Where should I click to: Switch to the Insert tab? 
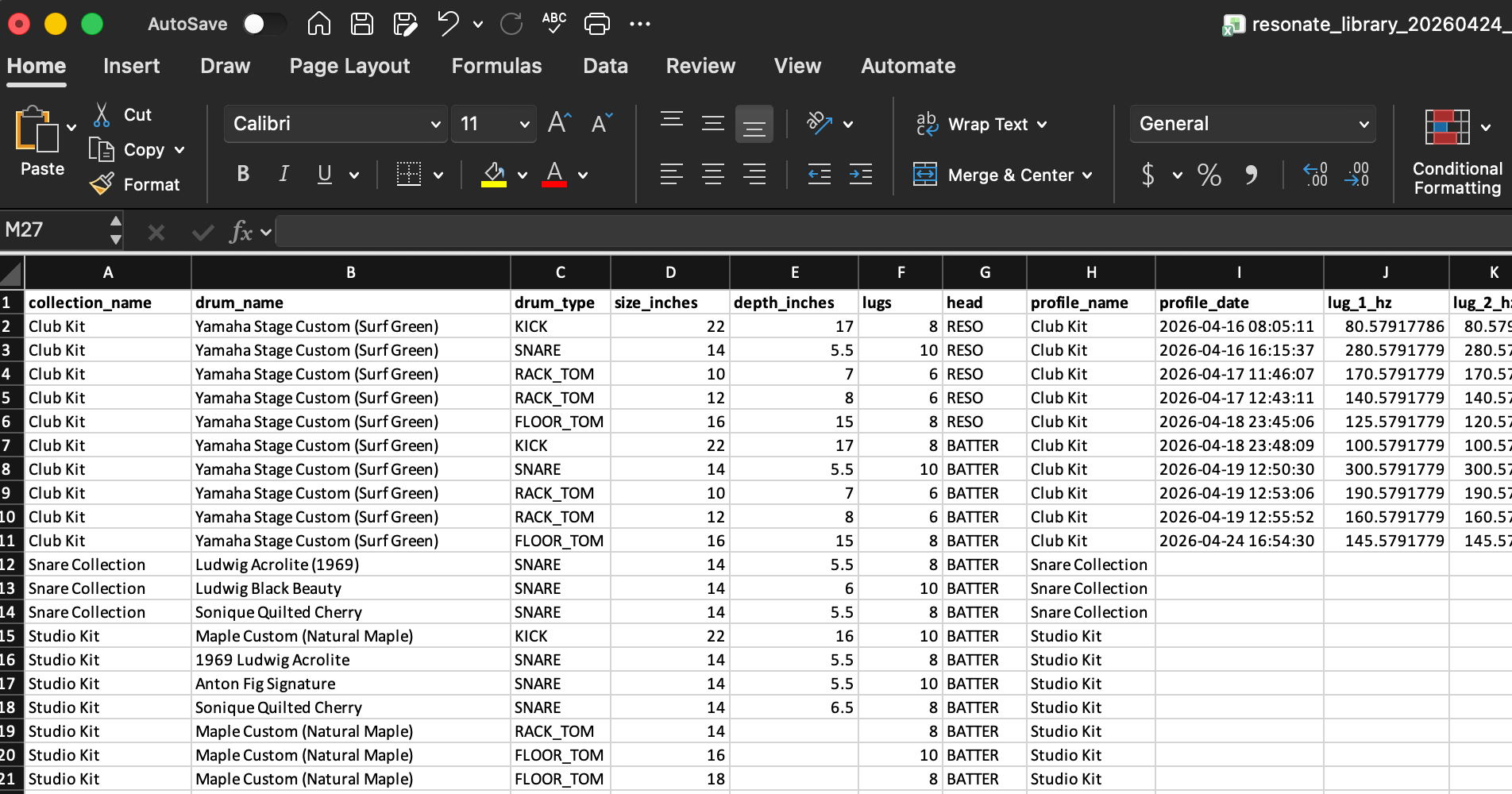click(131, 66)
